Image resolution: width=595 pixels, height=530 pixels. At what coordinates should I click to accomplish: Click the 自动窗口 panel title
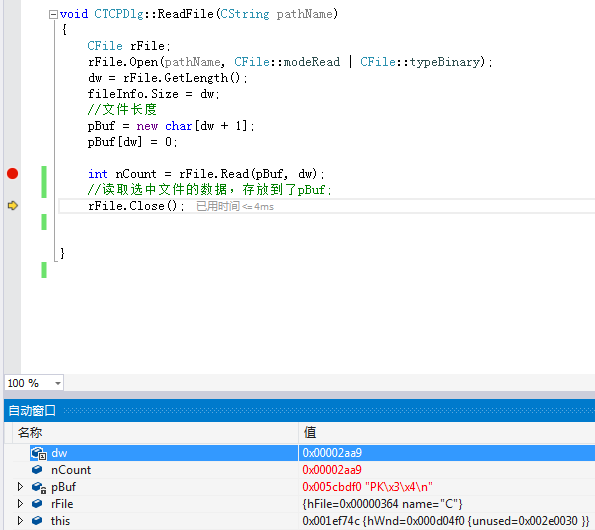coord(32,410)
